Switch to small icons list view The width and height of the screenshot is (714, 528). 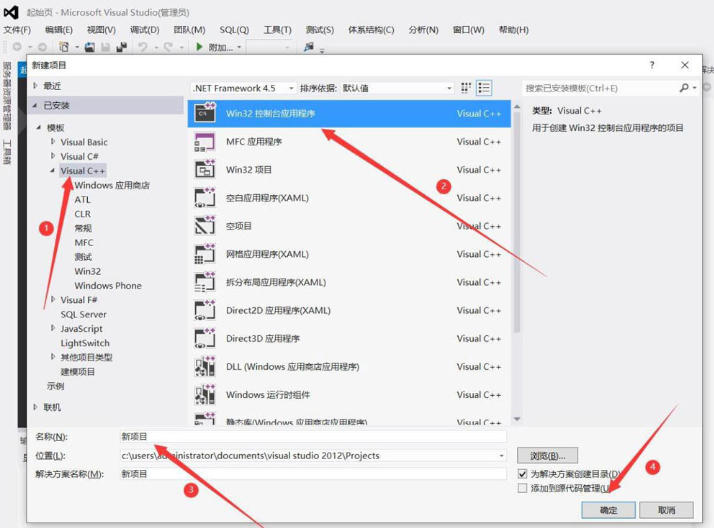(484, 88)
